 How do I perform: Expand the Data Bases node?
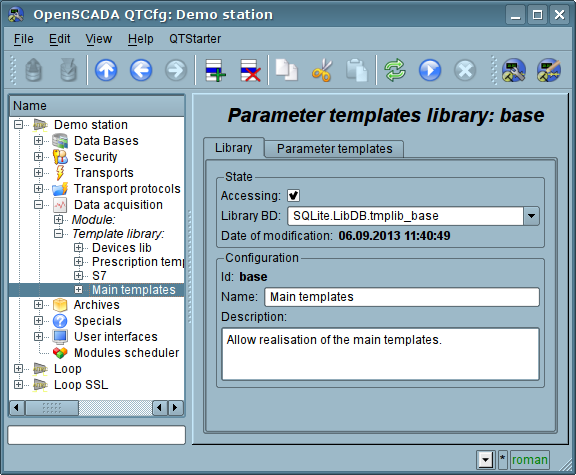tap(38, 141)
